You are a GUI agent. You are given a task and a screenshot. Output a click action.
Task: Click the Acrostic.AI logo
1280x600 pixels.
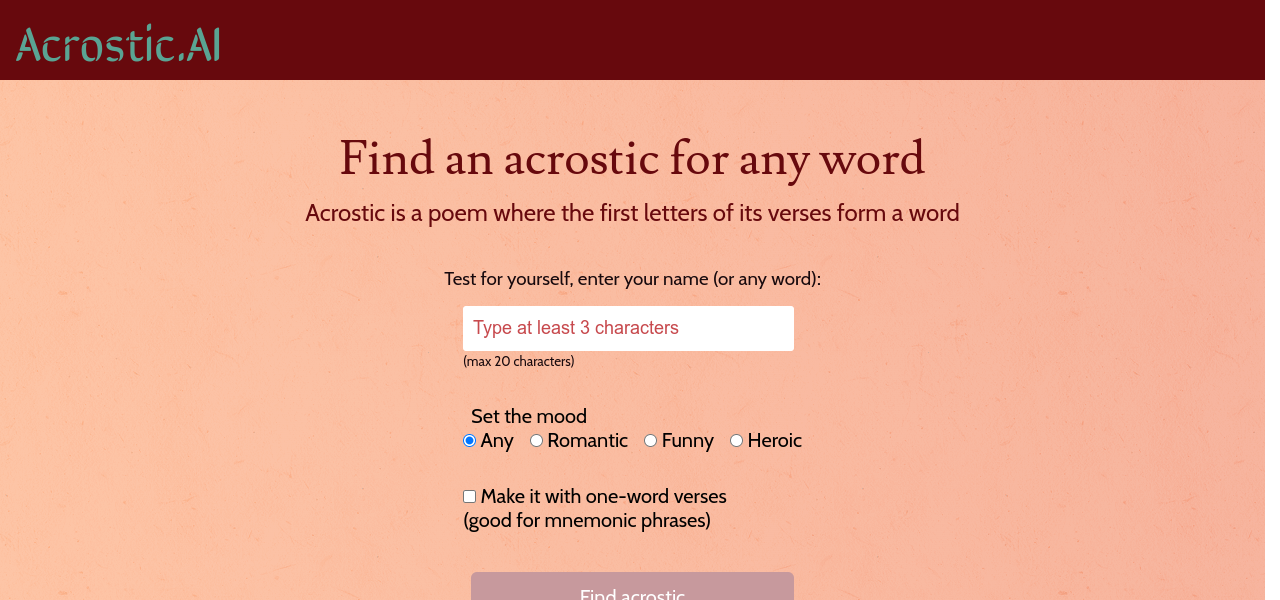pos(118,44)
